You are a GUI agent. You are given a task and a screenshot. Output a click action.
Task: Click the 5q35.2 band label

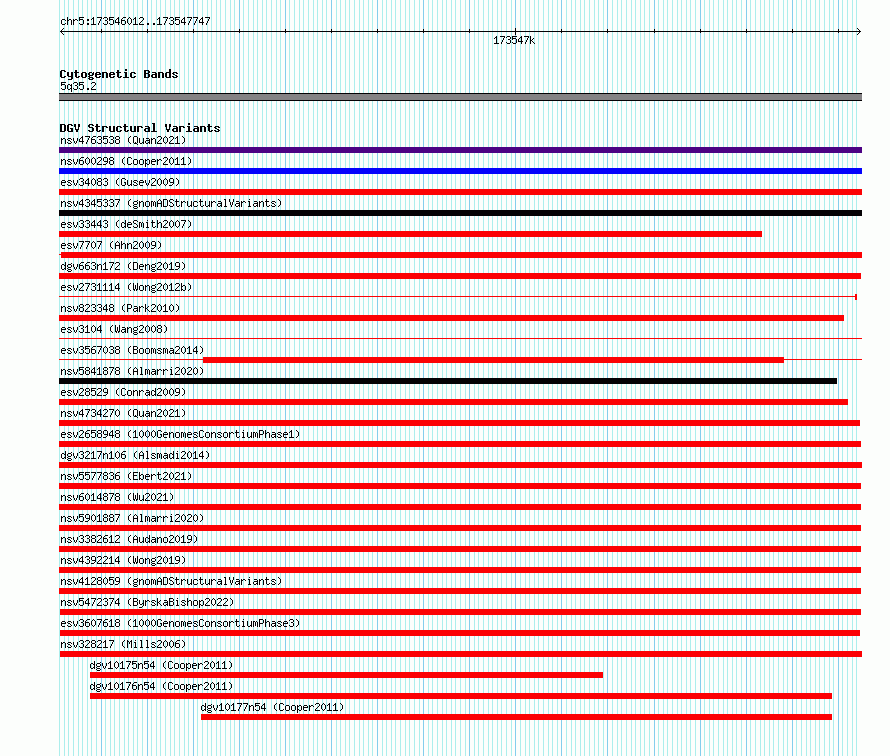click(x=78, y=86)
